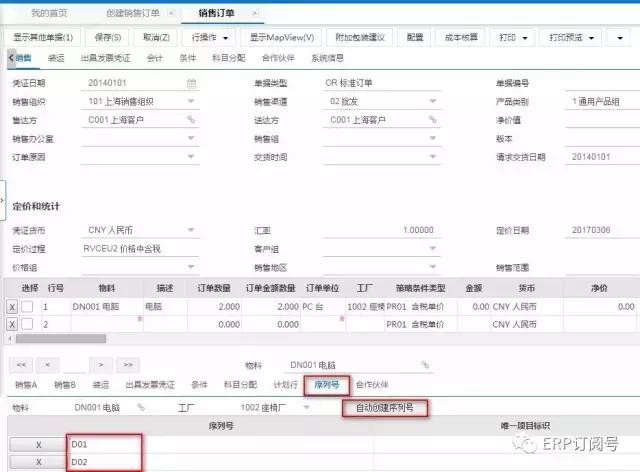Jump to first item with << button
Screen dimensions: 640x472
point(21,365)
